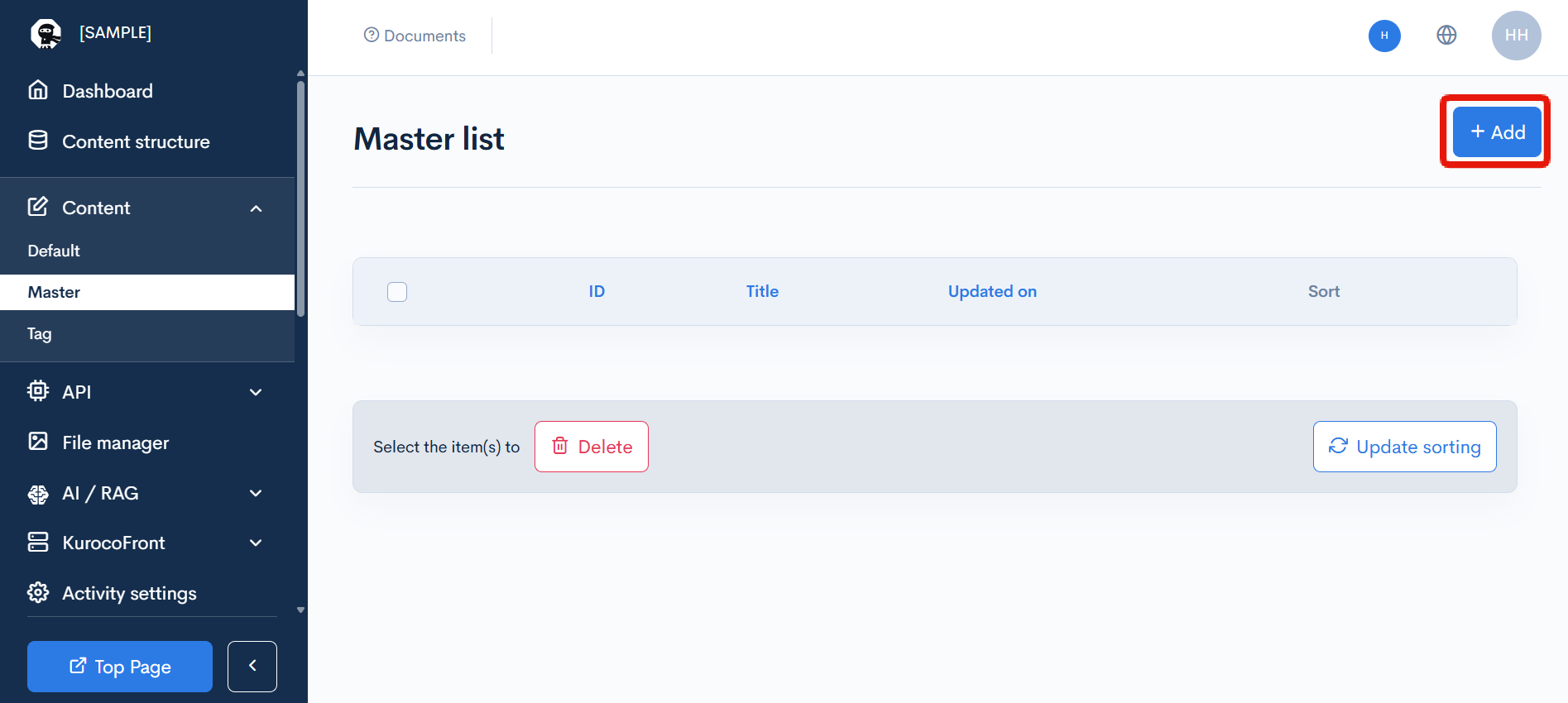Sort the list by Updated on column
Screen dimensions: 1568x703
click(x=992, y=291)
